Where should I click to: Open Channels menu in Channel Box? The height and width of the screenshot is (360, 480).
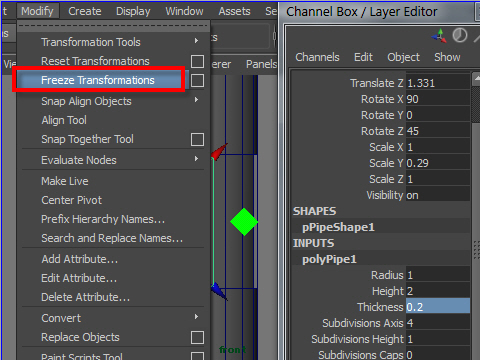(317, 57)
